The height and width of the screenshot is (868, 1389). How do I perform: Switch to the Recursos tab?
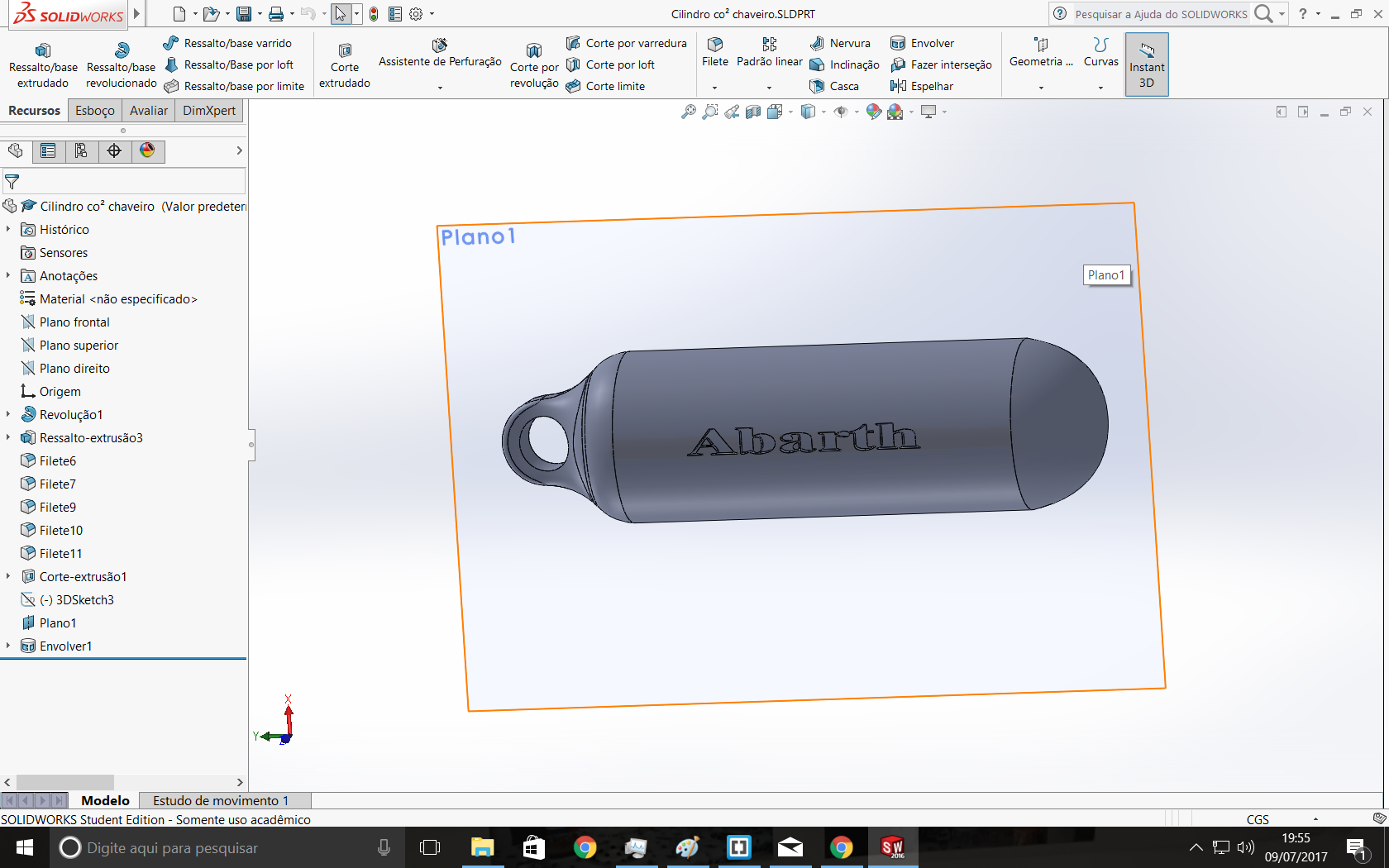(x=34, y=110)
